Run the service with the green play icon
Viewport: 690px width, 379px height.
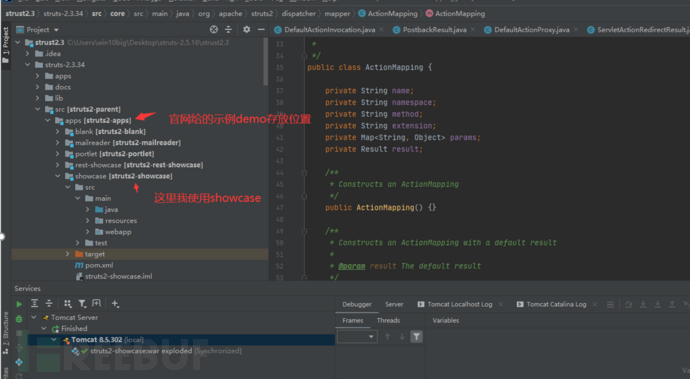(19, 304)
